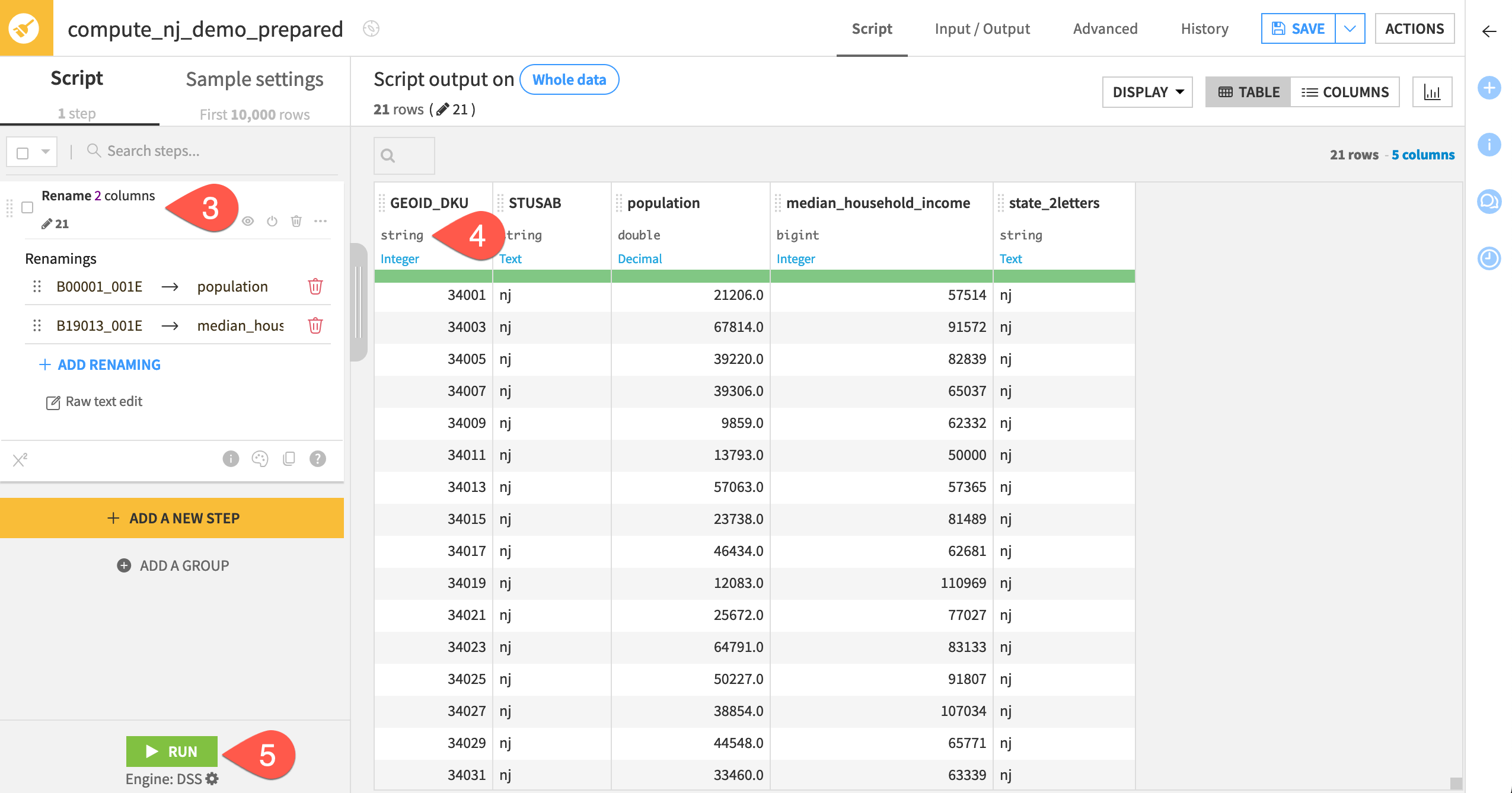Delete the population renaming

click(315, 286)
